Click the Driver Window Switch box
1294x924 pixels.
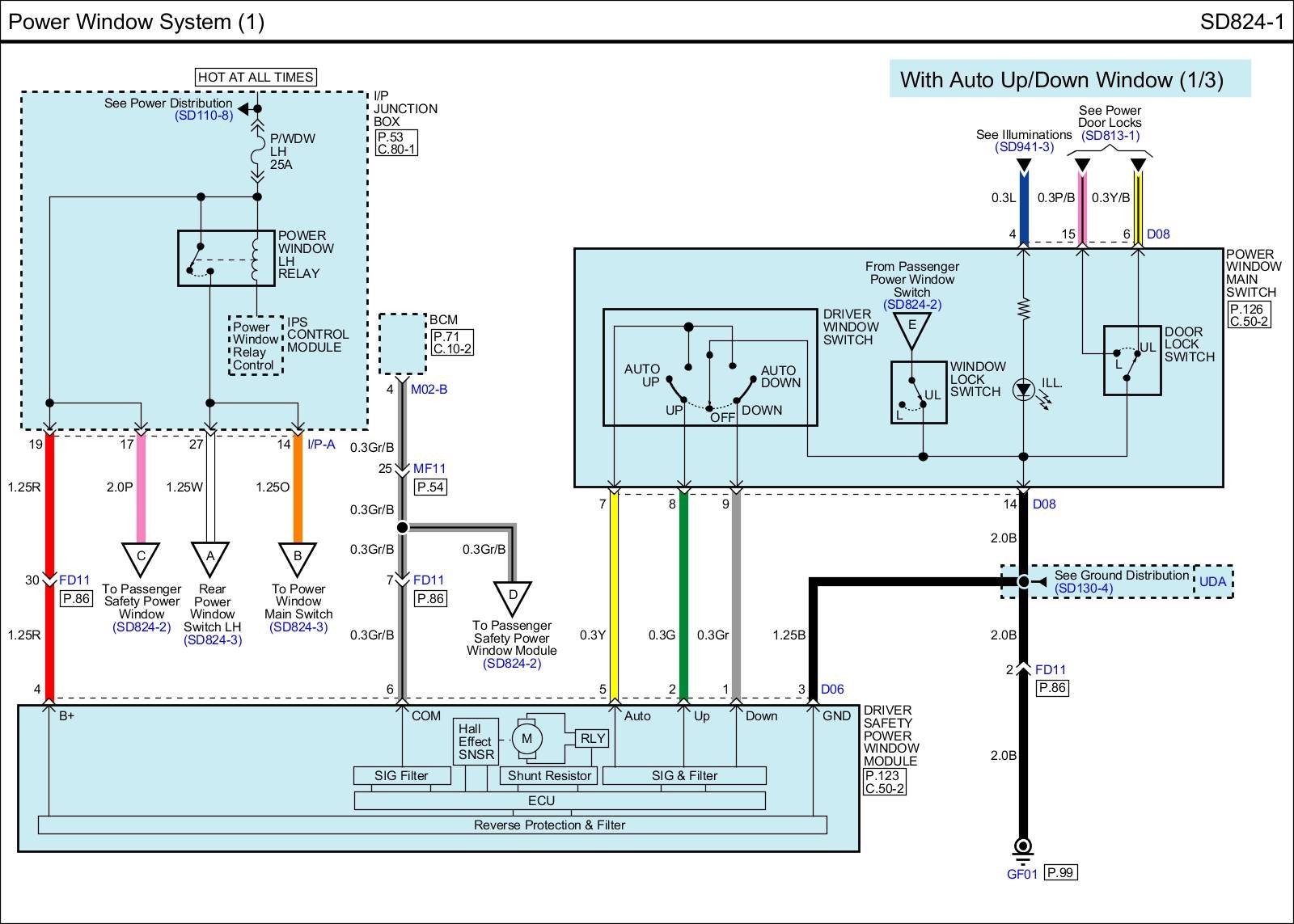click(x=709, y=366)
